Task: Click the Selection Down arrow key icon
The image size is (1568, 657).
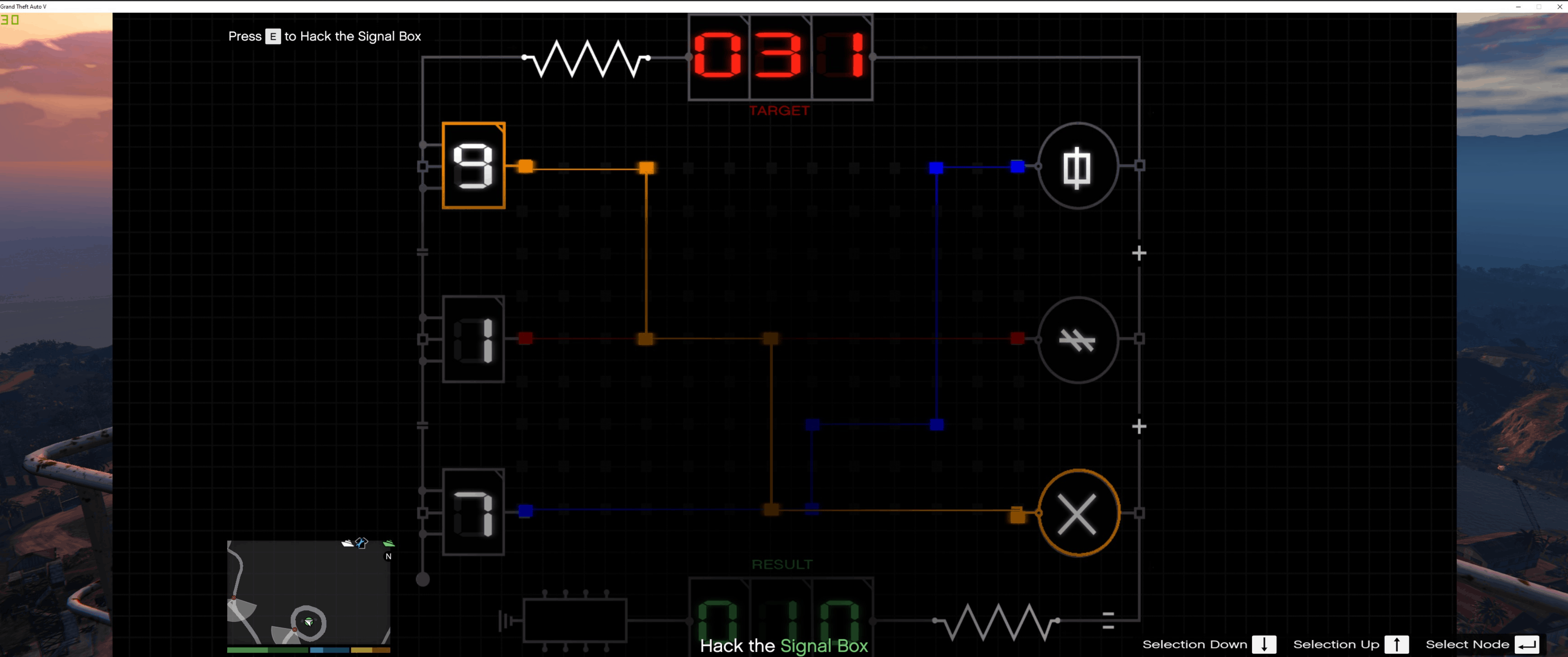Action: tap(1264, 644)
